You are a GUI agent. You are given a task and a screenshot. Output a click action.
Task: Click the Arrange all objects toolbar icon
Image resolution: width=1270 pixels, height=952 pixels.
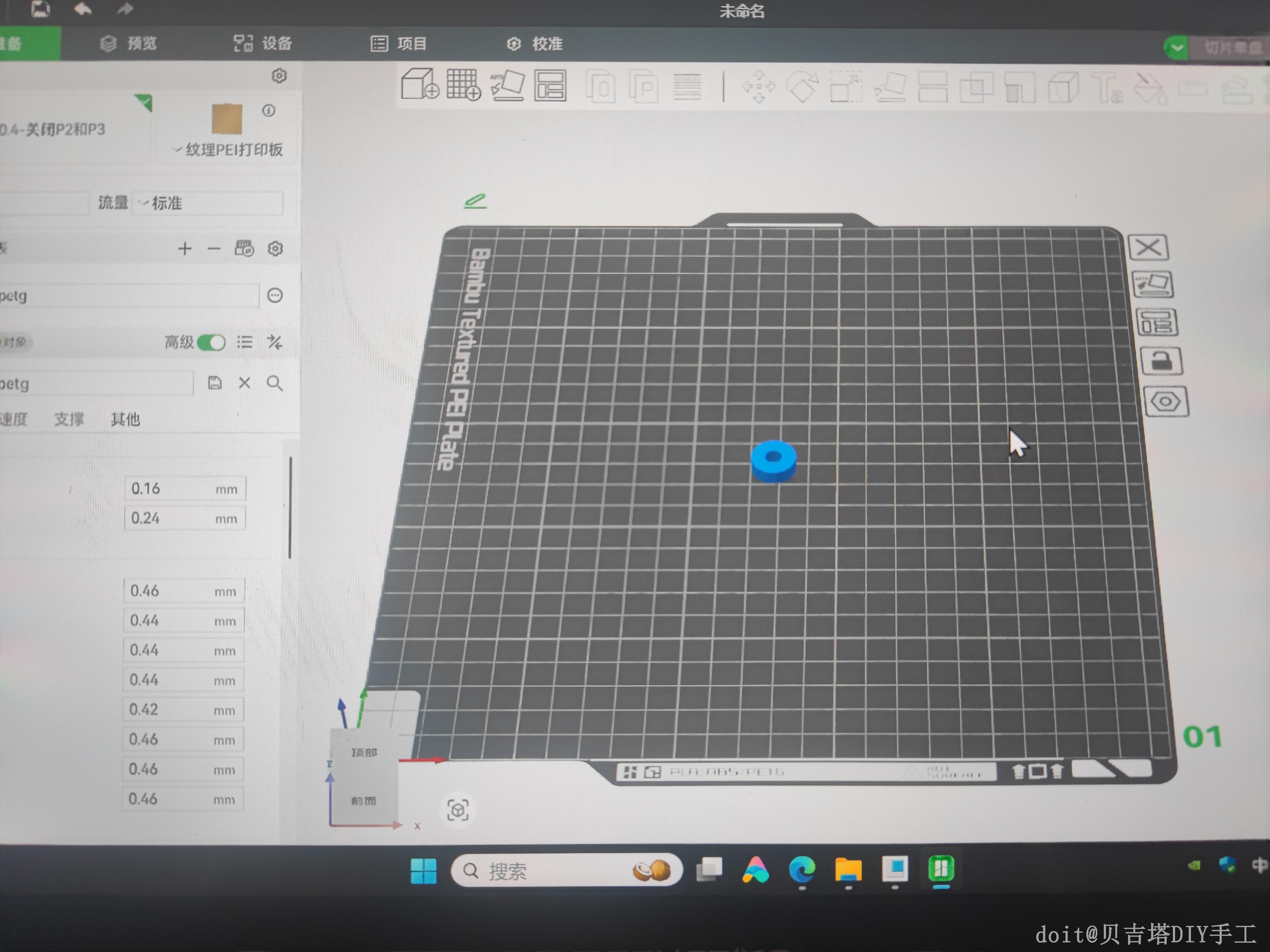tap(550, 86)
